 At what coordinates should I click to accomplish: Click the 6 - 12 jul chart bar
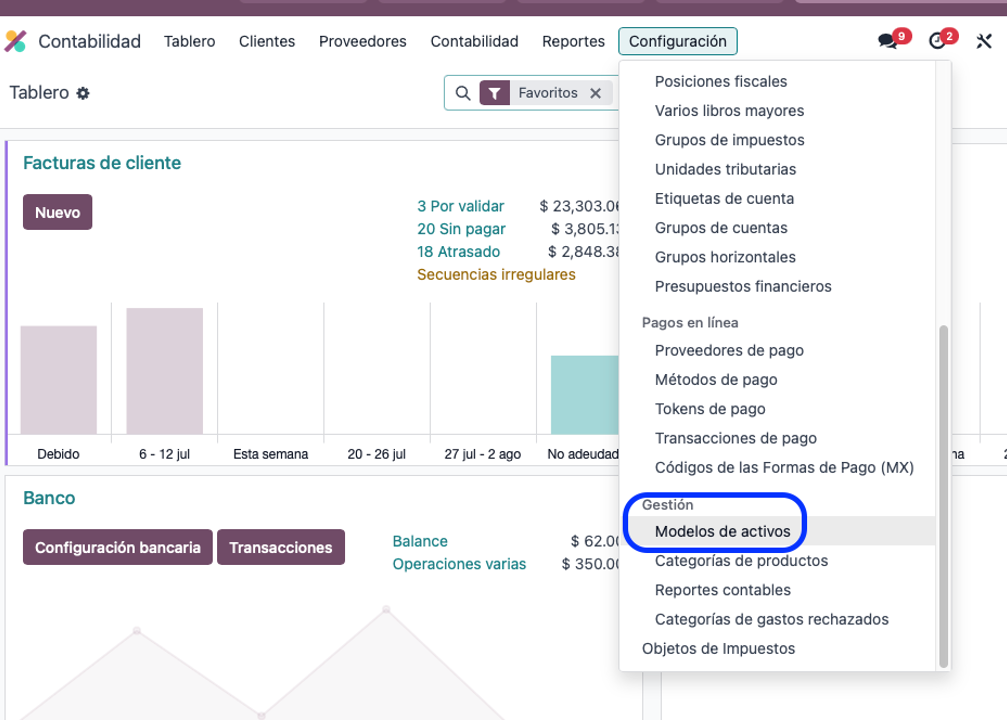pyautogui.click(x=164, y=371)
